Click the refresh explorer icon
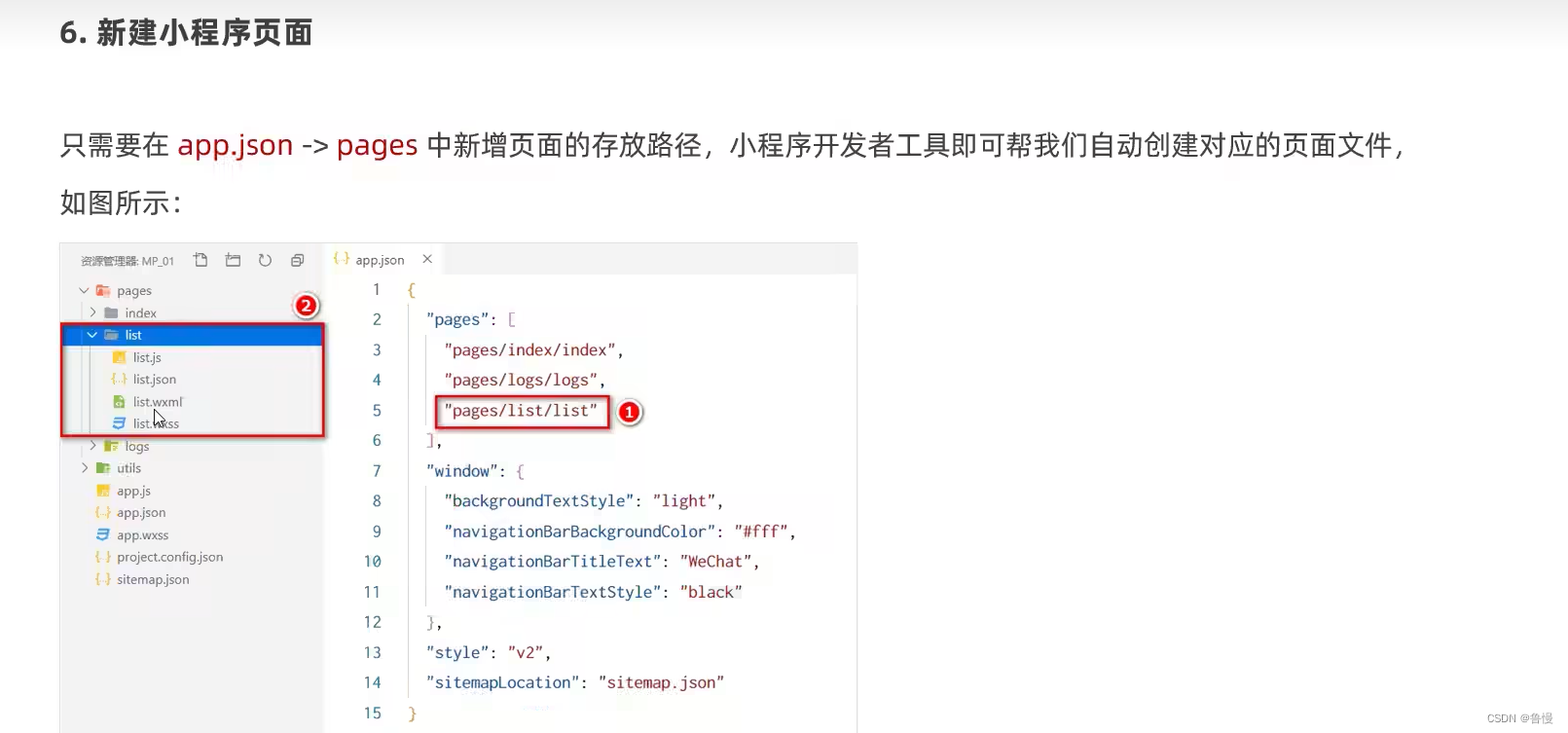The height and width of the screenshot is (733, 1568). [265, 260]
